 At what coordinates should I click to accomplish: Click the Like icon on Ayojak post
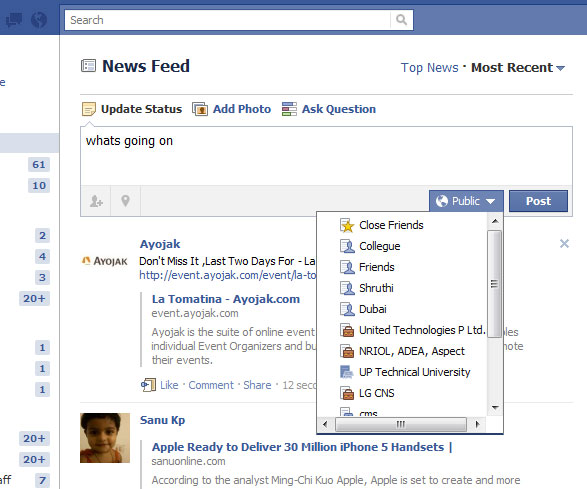148,385
